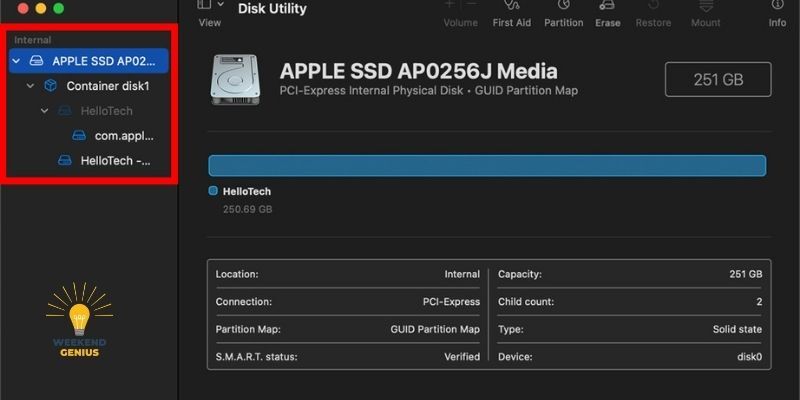Click the Disk Utility window title

click(272, 9)
